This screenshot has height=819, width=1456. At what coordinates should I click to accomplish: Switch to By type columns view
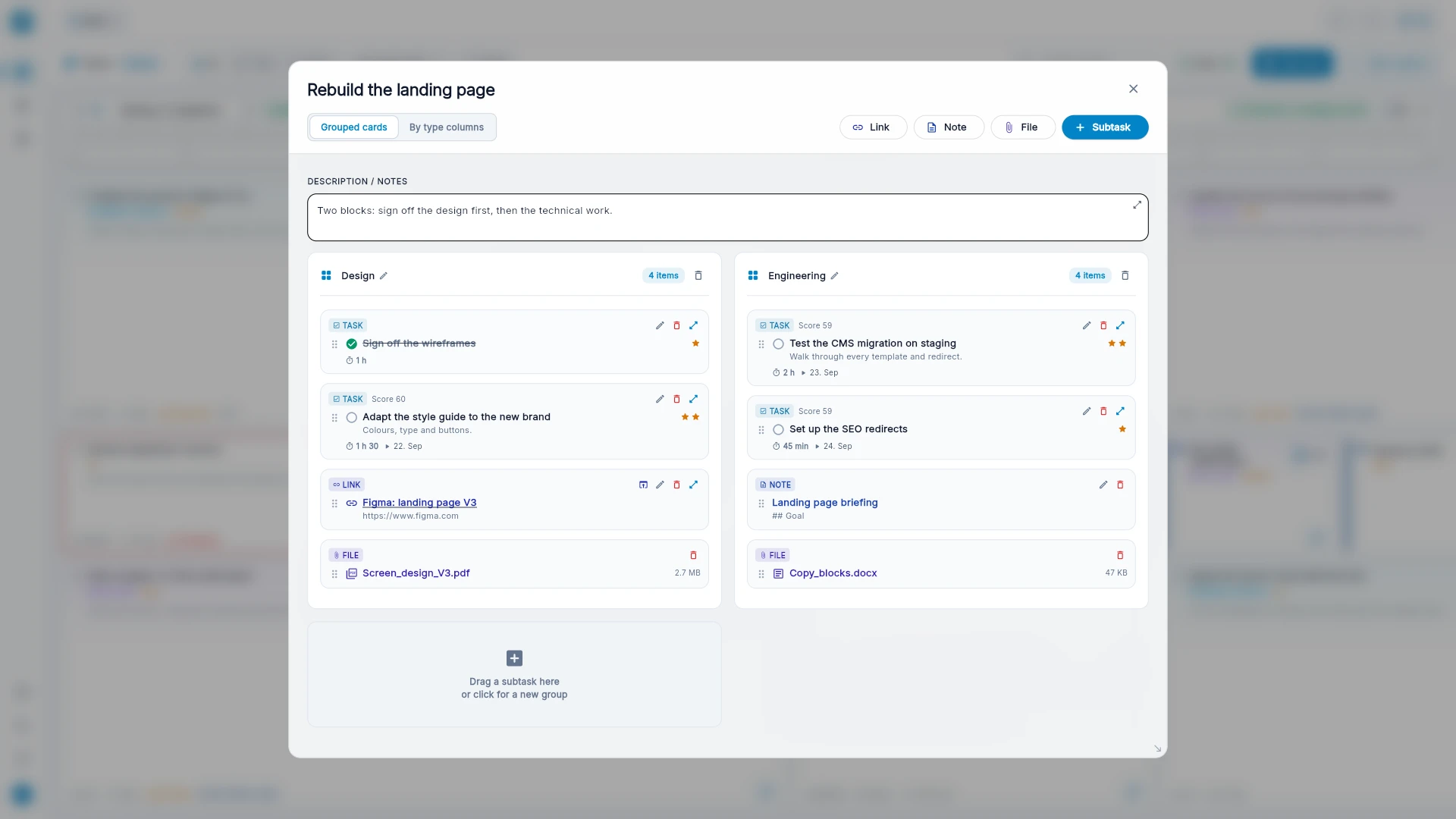tap(447, 127)
